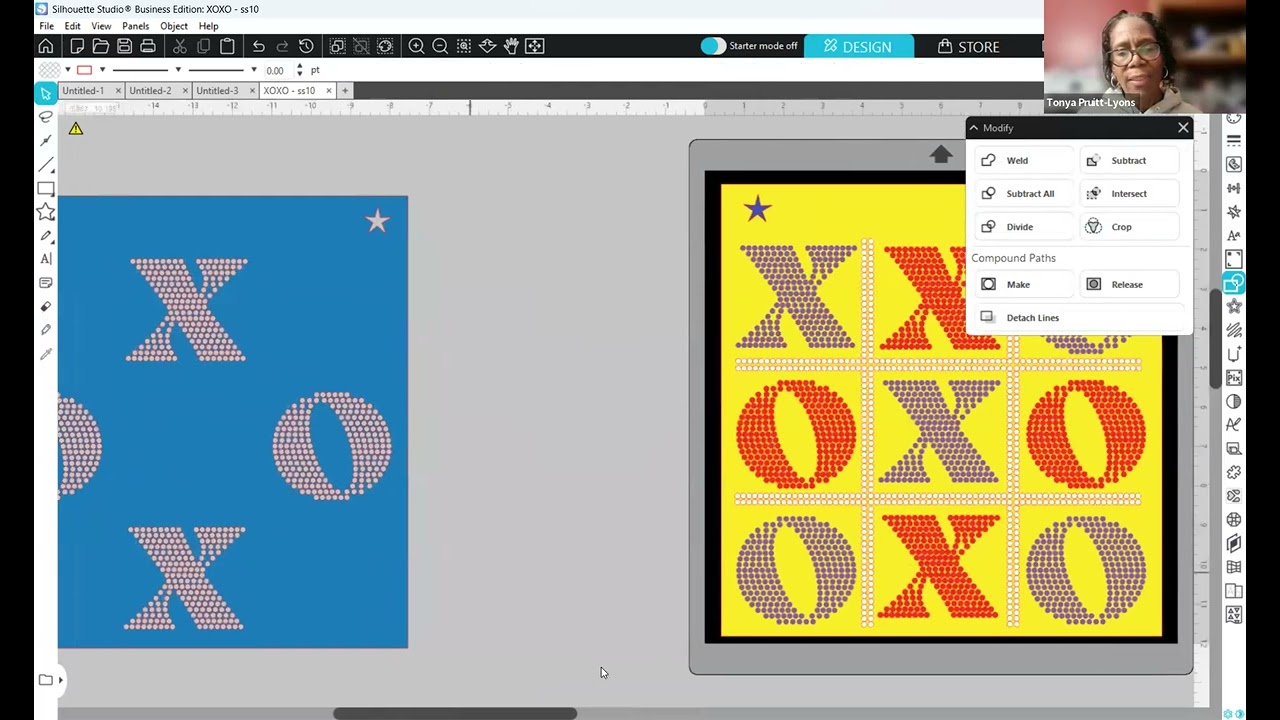Save the current design
1280x720 pixels.
pos(124,46)
